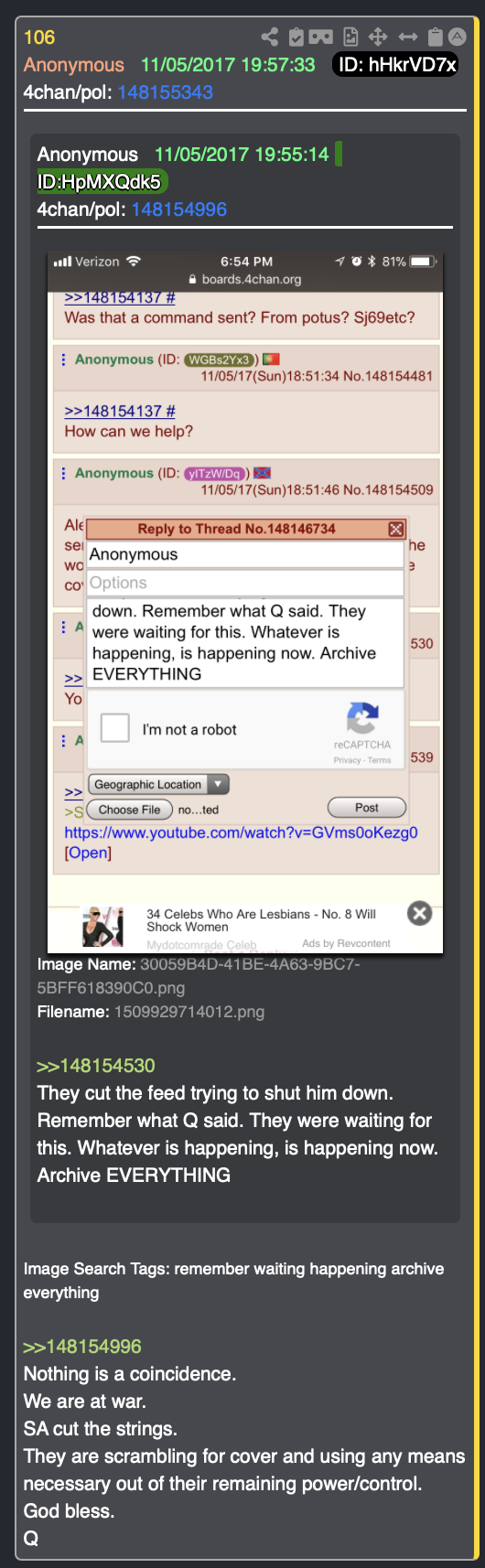This screenshot has width=485, height=1568.
Task: Click the image file icon
Action: (350, 37)
